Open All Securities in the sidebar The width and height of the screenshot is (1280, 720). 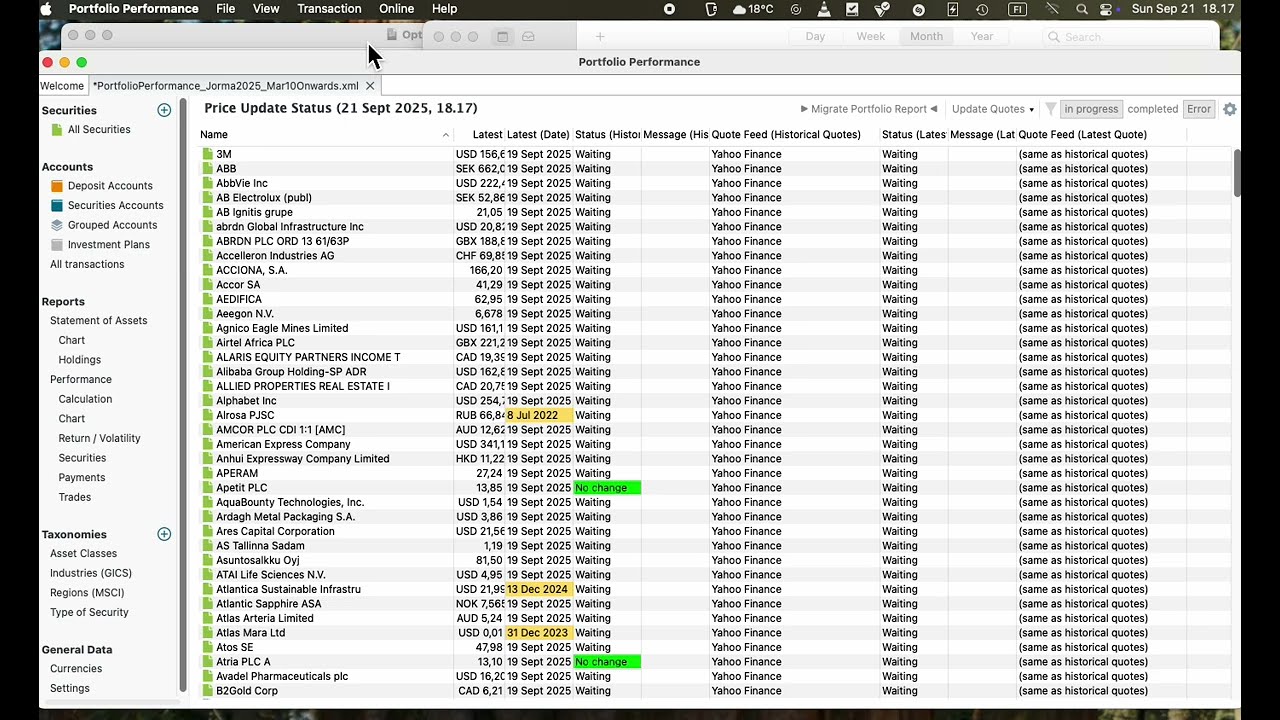click(x=90, y=129)
